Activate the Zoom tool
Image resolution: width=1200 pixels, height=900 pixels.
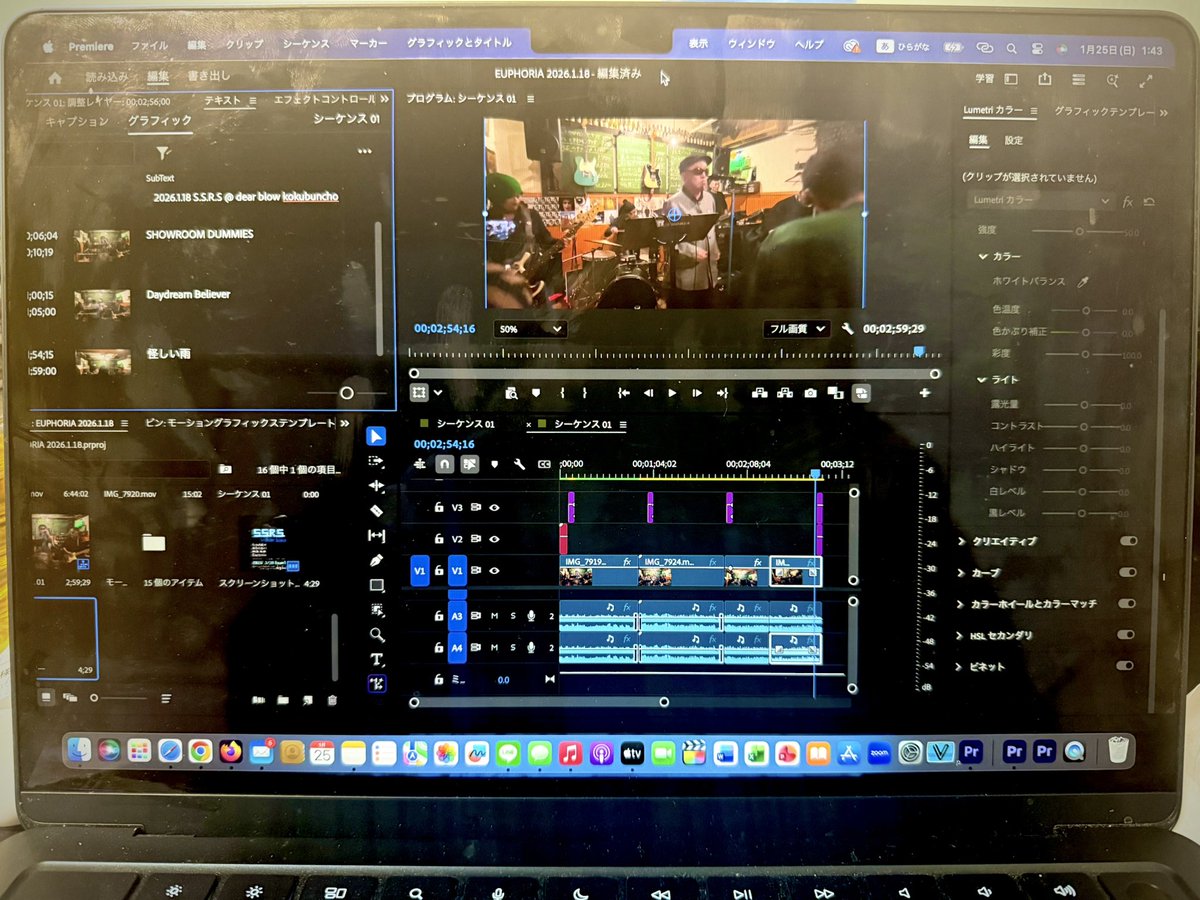pyautogui.click(x=376, y=635)
